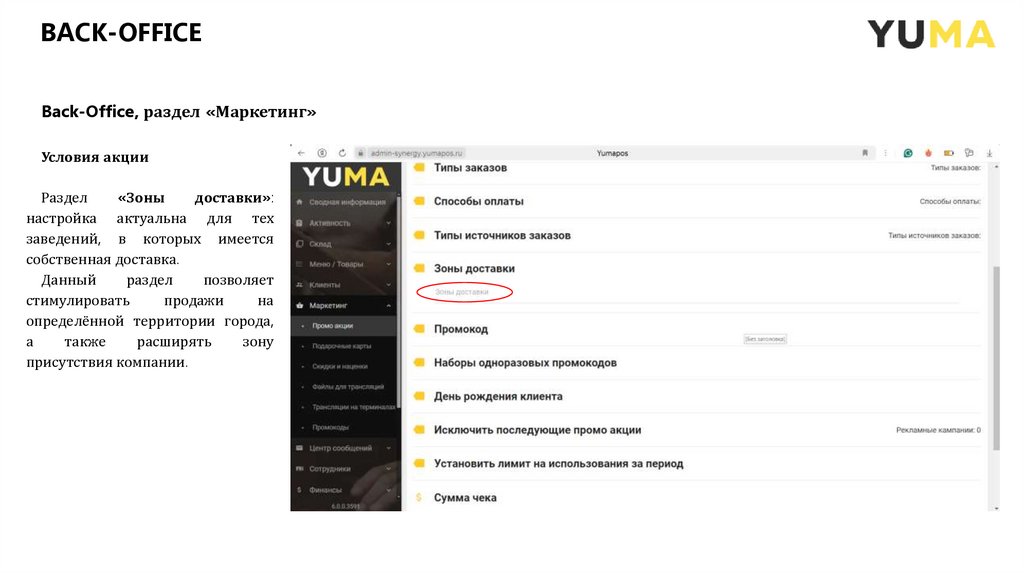
Task: Click the red flame extension icon
Action: click(928, 153)
